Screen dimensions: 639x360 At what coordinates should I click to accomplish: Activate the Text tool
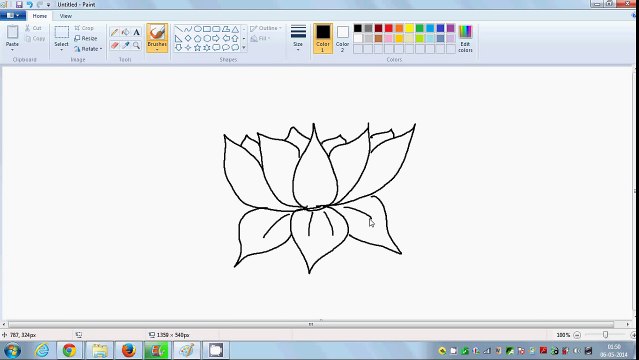(137, 32)
